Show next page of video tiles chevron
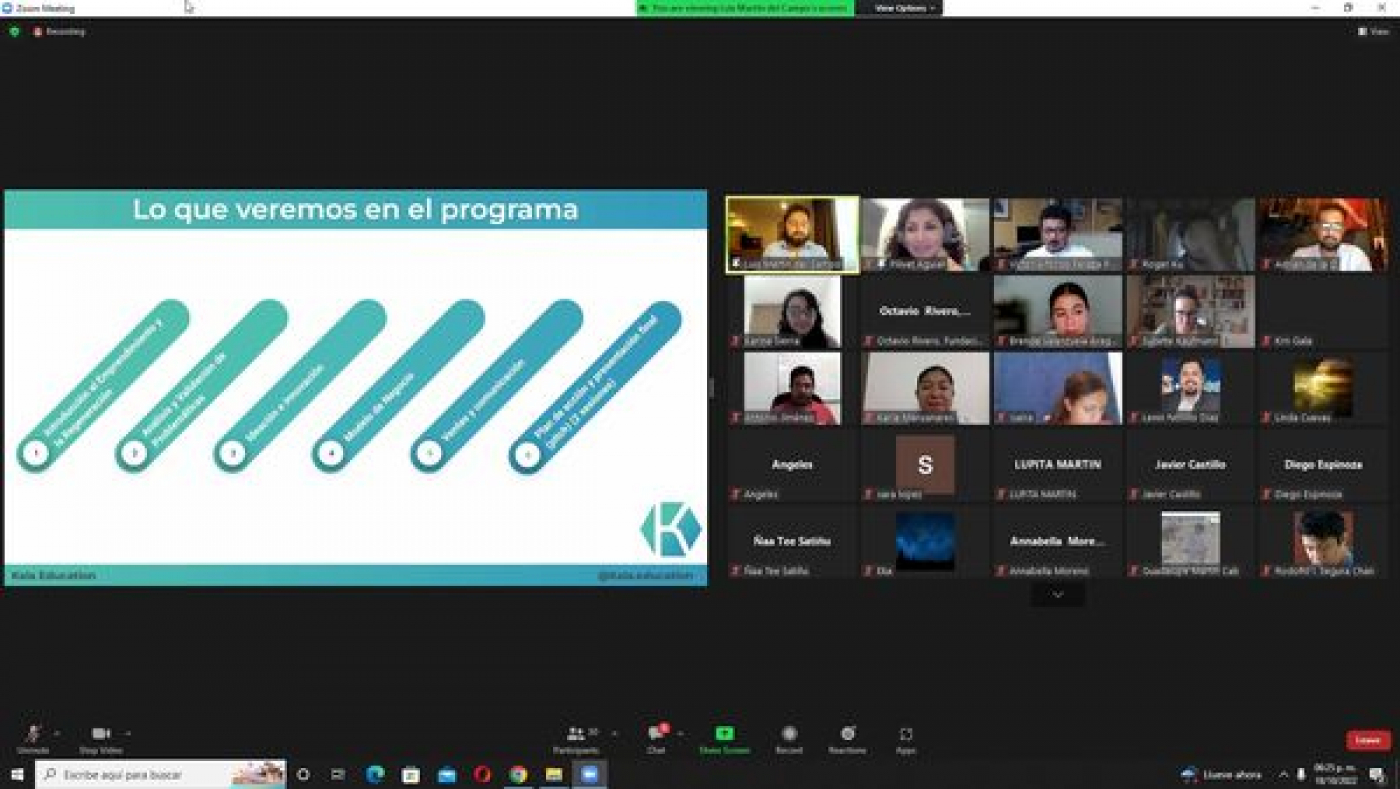This screenshot has height=789, width=1400. (x=1058, y=595)
